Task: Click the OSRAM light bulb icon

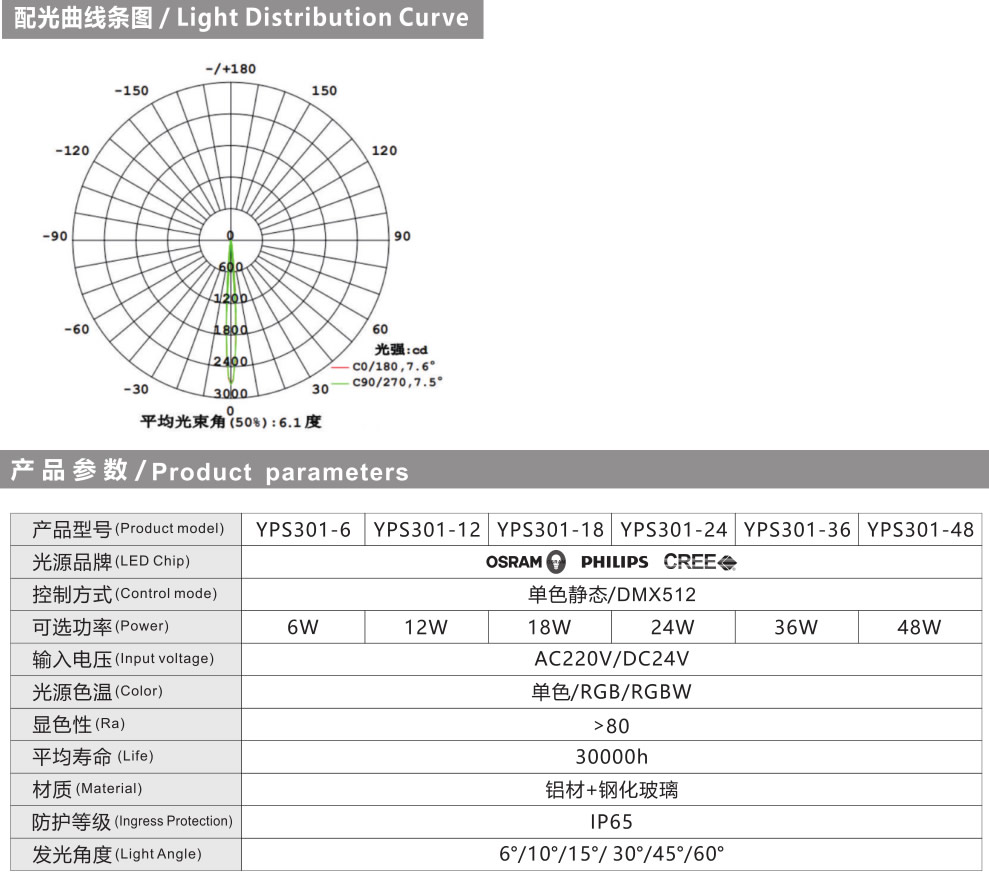Action: [x=556, y=562]
